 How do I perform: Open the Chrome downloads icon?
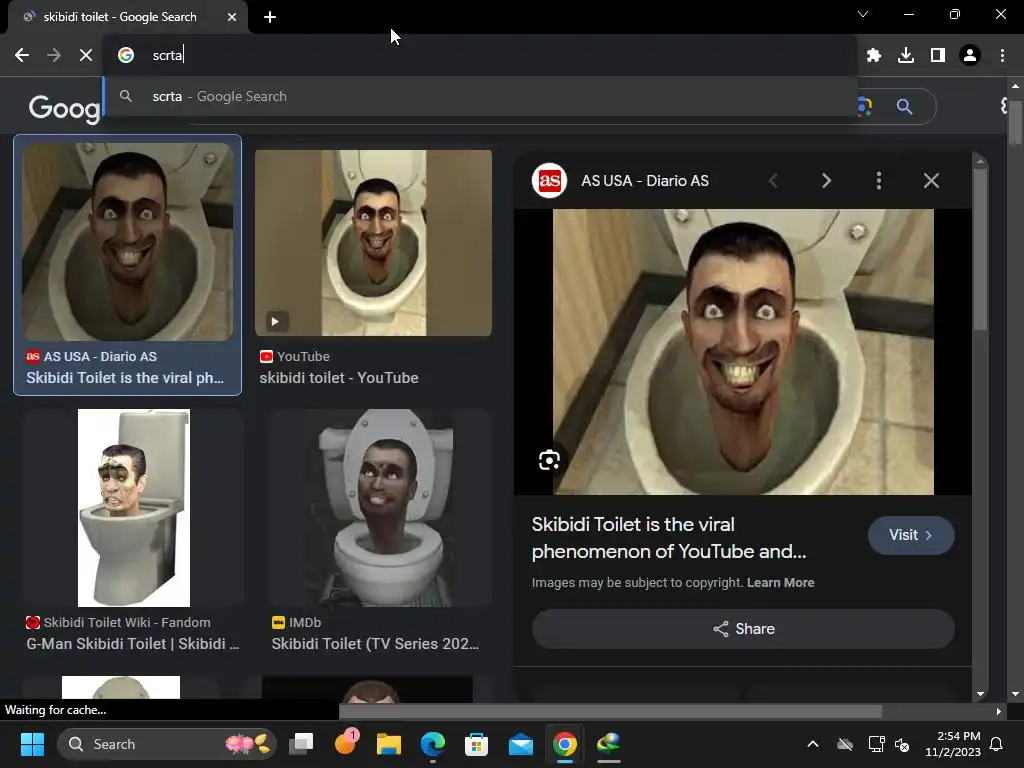906,56
